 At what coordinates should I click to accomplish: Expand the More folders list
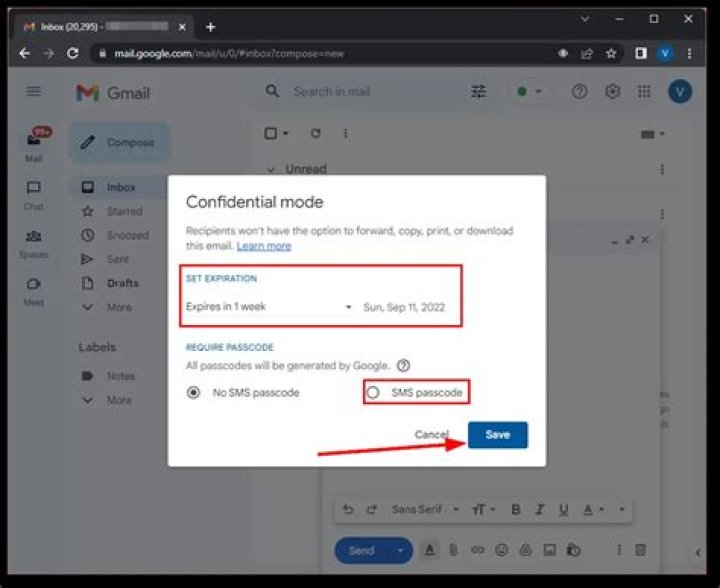[x=109, y=307]
